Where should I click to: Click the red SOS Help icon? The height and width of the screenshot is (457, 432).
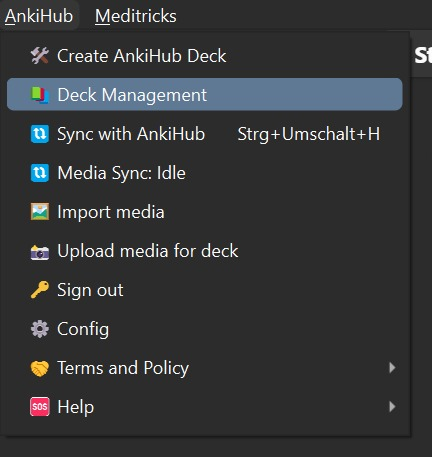[40, 407]
